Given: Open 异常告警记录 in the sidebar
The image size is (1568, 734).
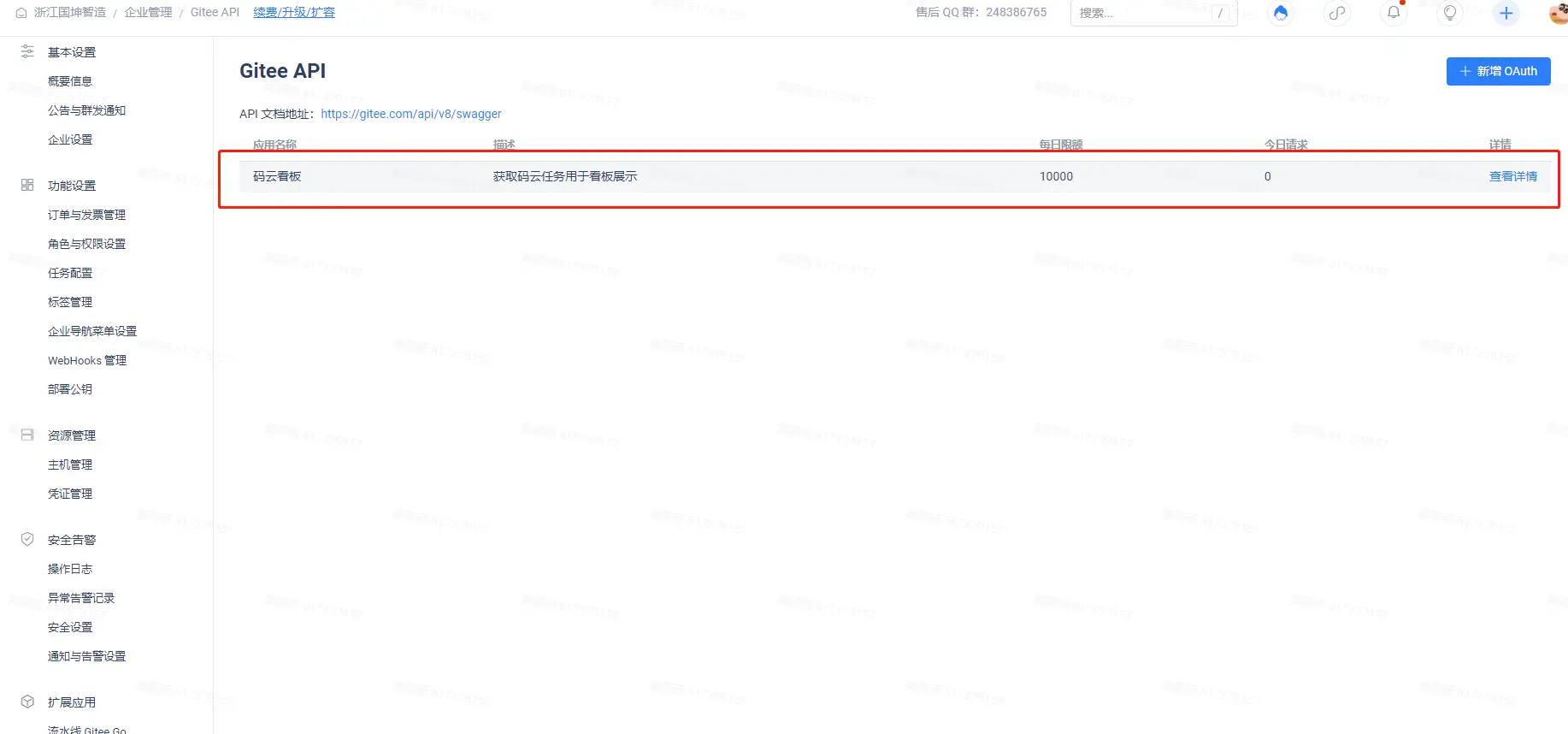Looking at the screenshot, I should [81, 598].
